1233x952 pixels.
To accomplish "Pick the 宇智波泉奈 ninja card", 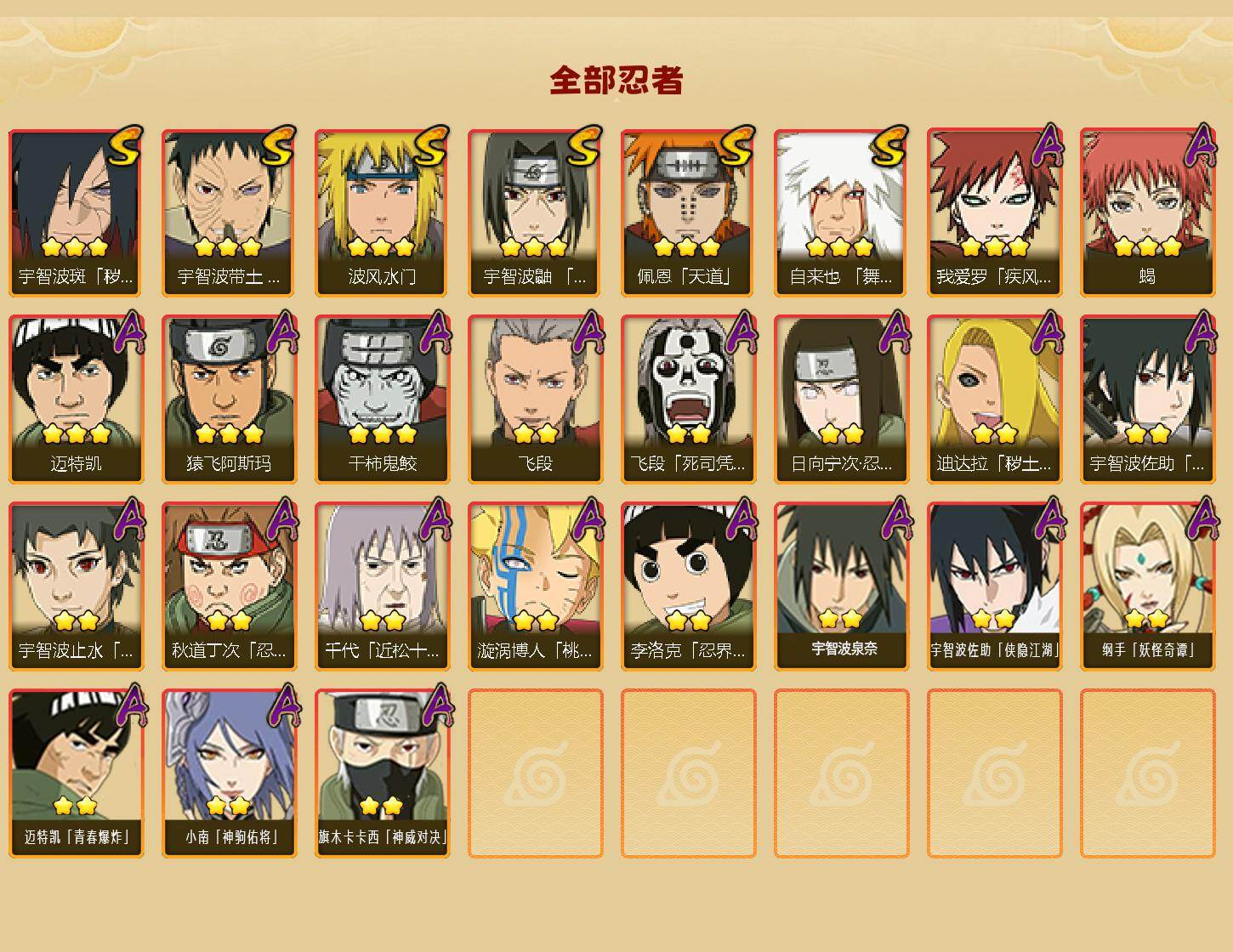I will click(841, 586).
